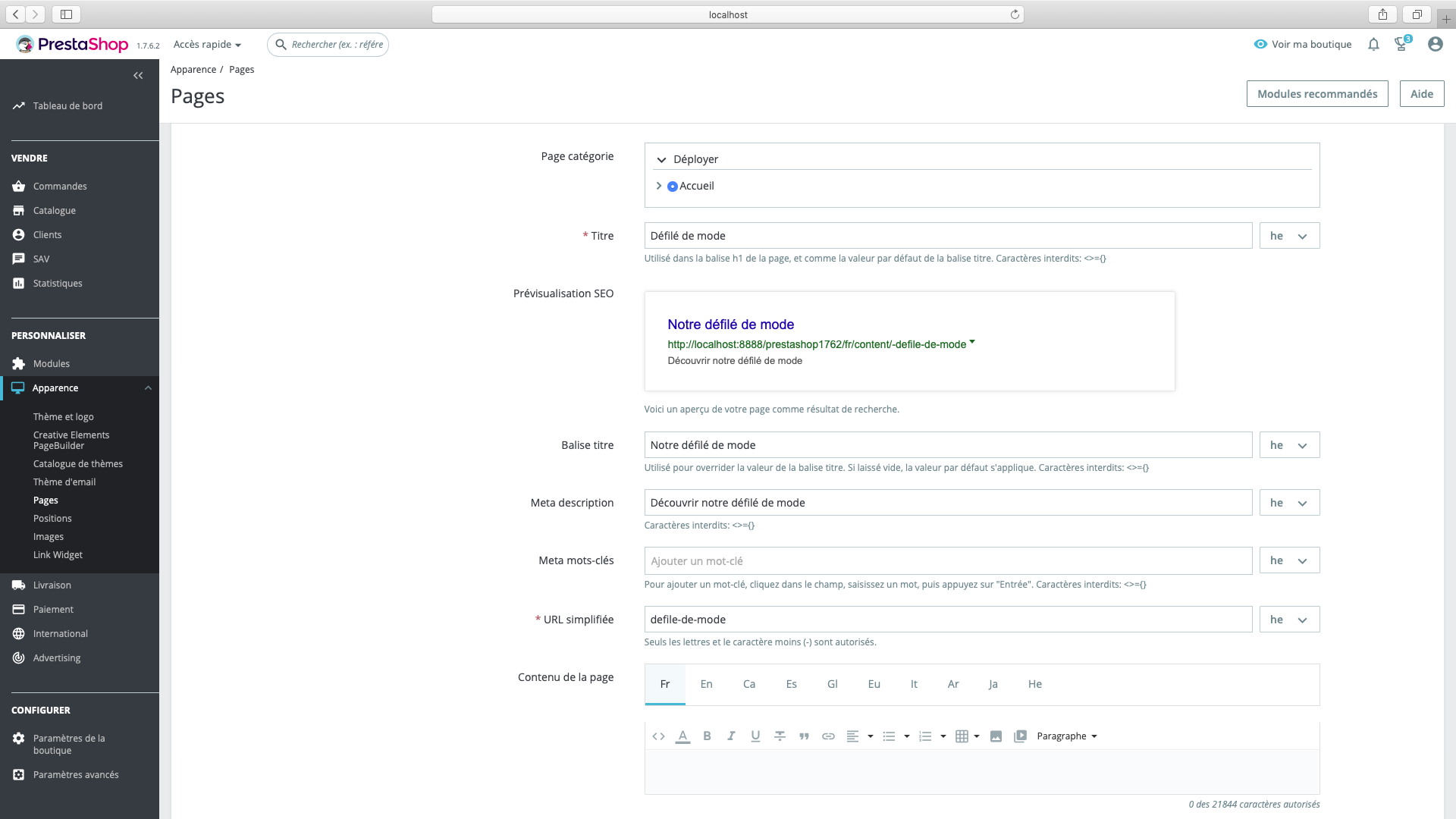Open text color picker in editor
The image size is (1456, 819).
(682, 736)
